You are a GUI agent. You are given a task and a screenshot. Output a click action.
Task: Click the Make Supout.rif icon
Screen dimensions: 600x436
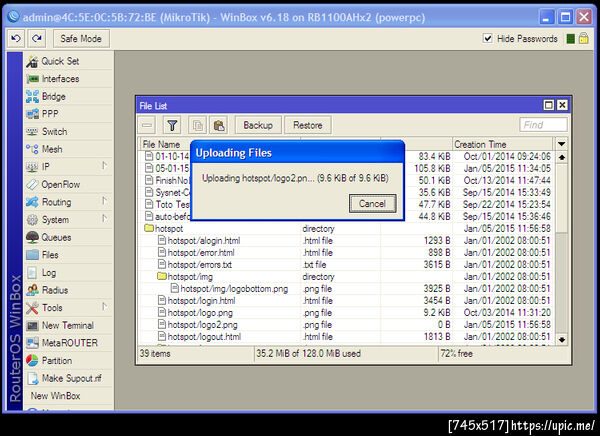[x=33, y=378]
